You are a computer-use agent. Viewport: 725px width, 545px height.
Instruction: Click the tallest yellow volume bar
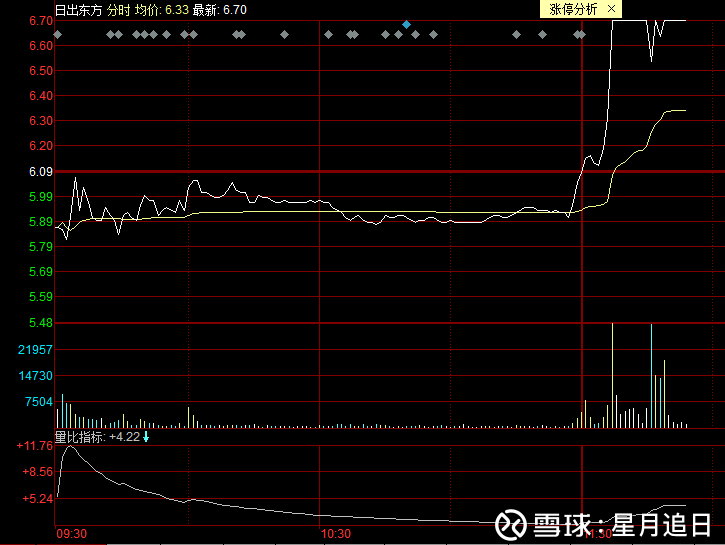tap(612, 375)
